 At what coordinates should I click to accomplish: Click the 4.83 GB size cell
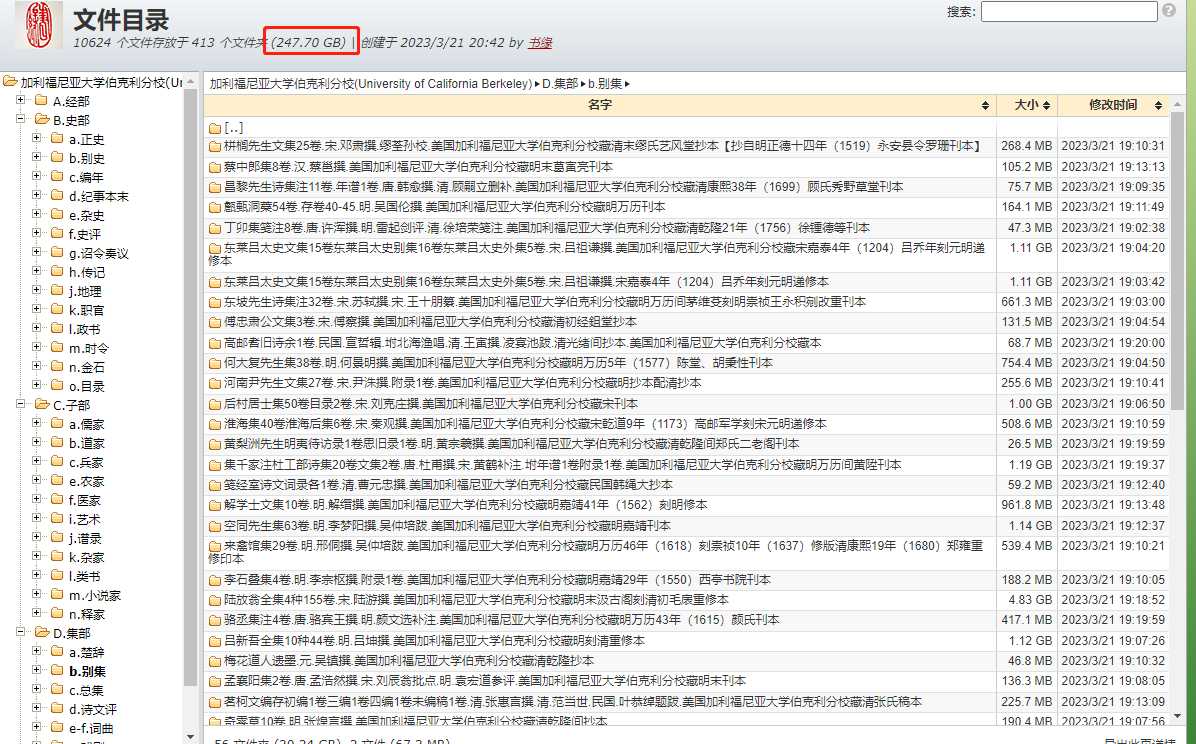1027,601
